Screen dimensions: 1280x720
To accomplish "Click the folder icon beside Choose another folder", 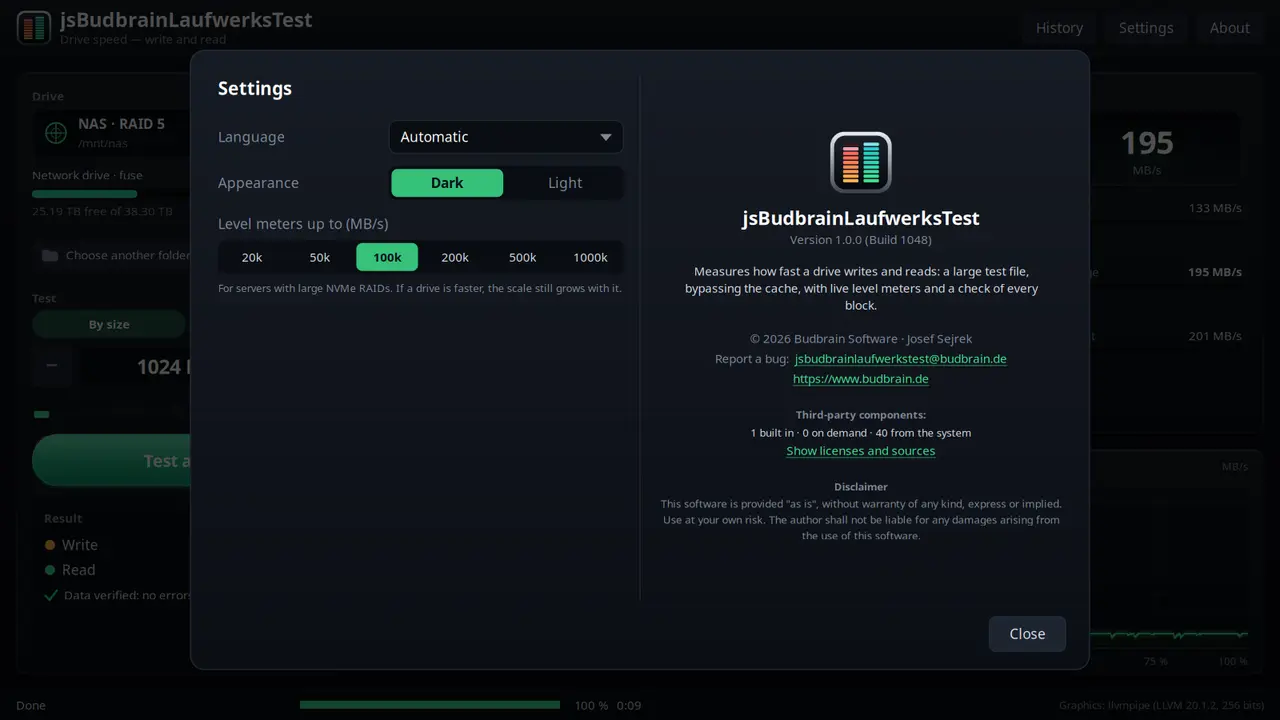I will (x=50, y=256).
